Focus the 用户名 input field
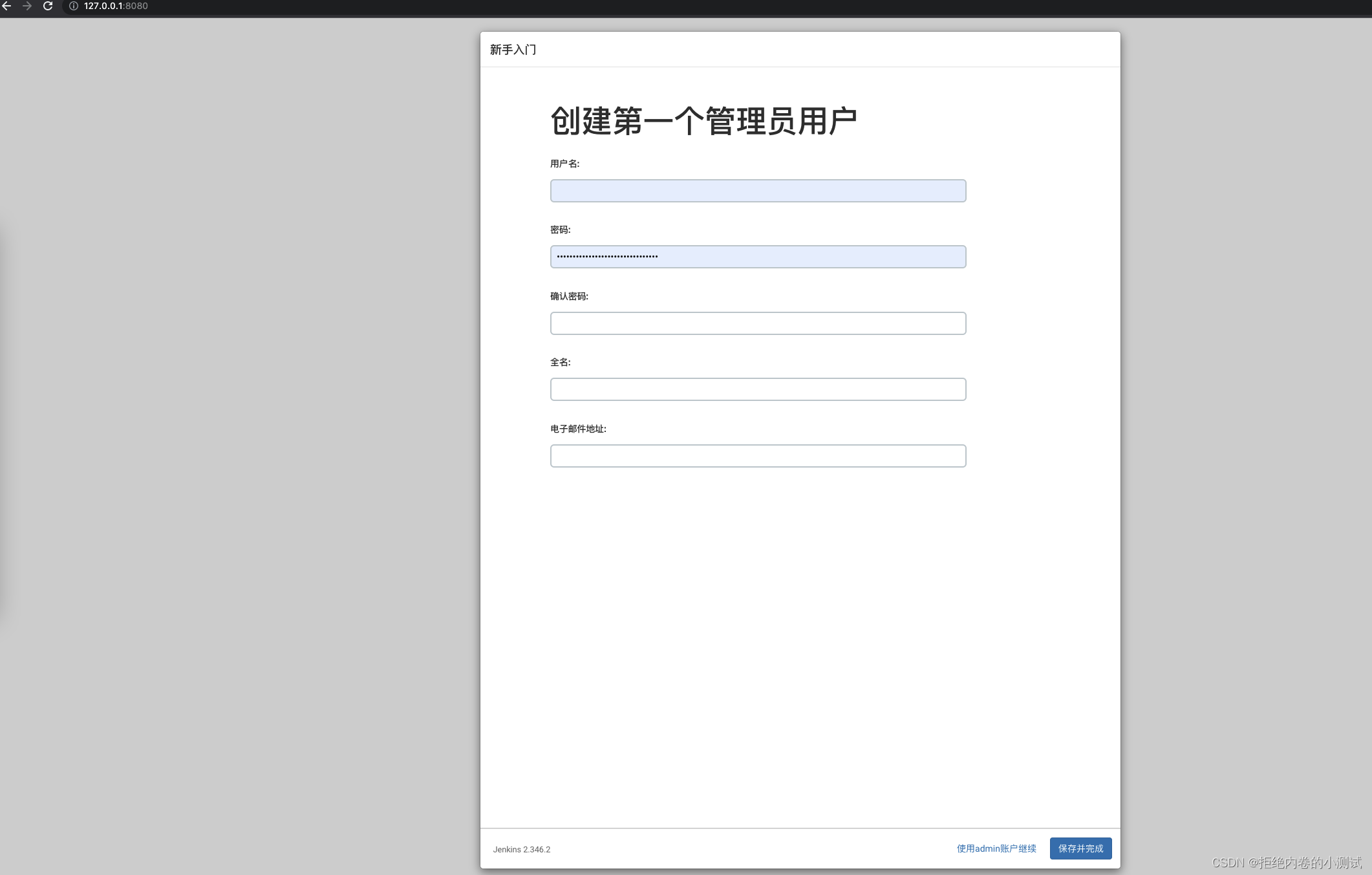 click(x=758, y=191)
